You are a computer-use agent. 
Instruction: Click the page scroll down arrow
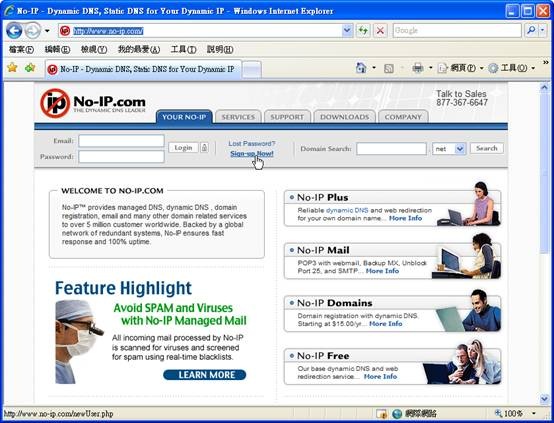tap(544, 399)
